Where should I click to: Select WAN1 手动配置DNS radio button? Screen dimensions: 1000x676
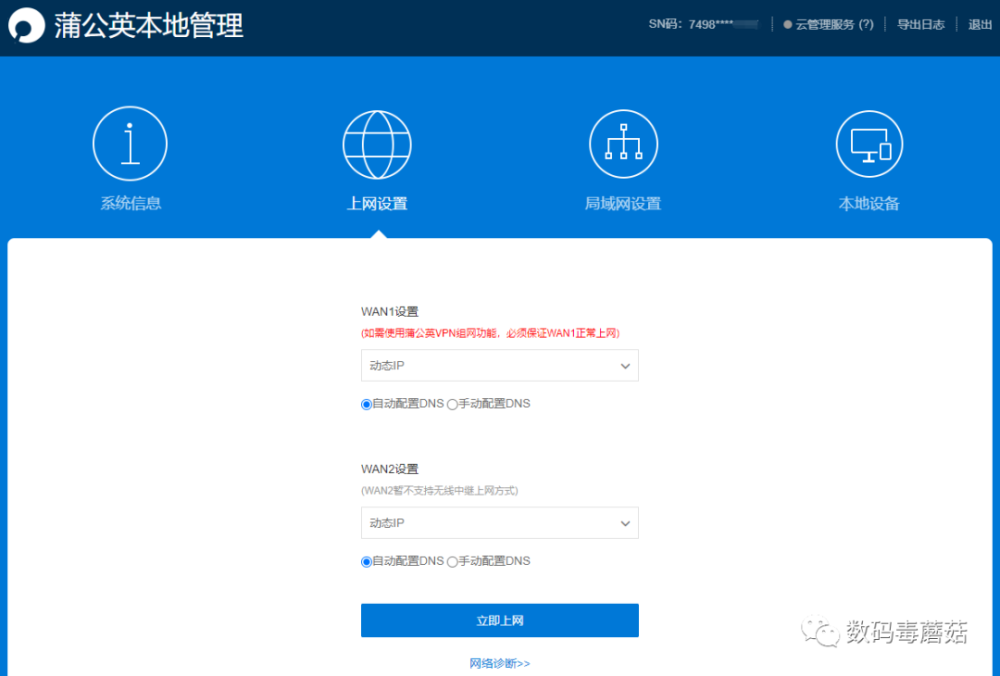pos(452,404)
